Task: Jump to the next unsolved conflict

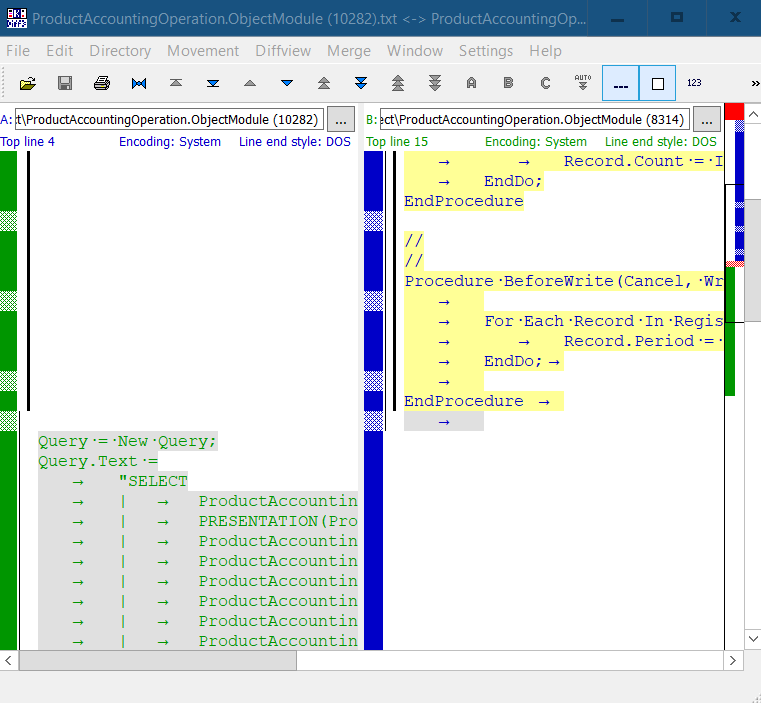Action: (x=435, y=83)
